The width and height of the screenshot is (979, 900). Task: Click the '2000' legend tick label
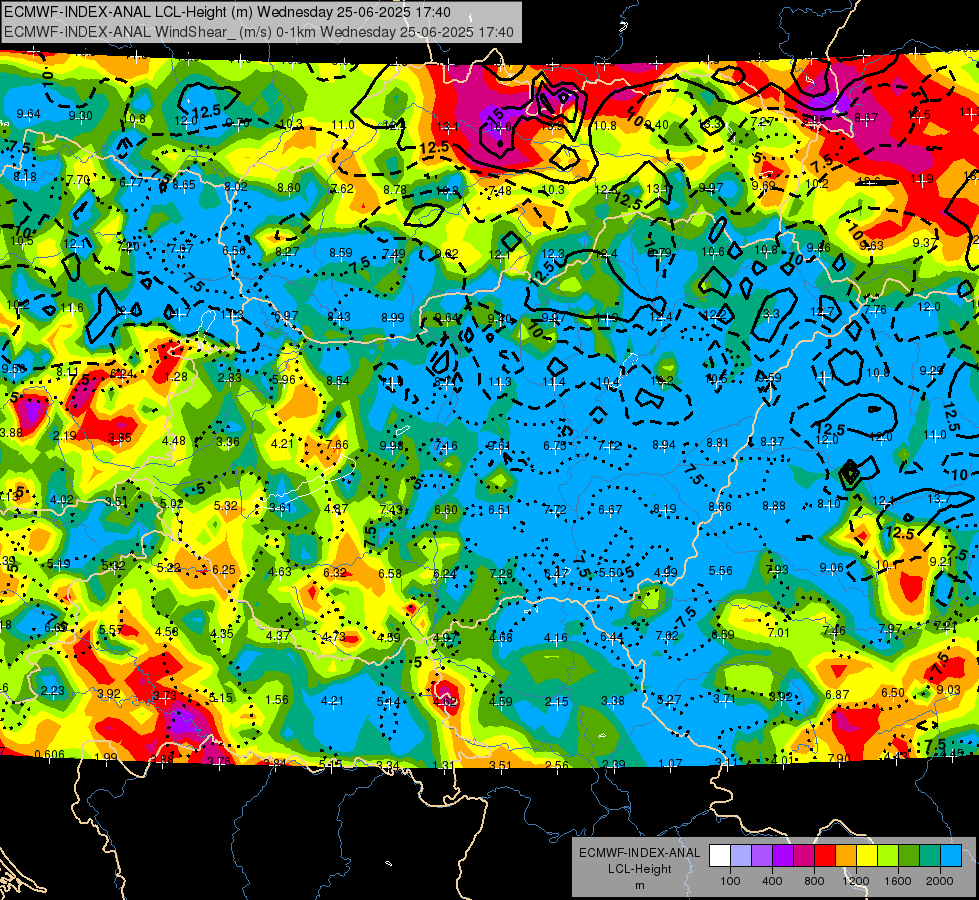pyautogui.click(x=940, y=881)
